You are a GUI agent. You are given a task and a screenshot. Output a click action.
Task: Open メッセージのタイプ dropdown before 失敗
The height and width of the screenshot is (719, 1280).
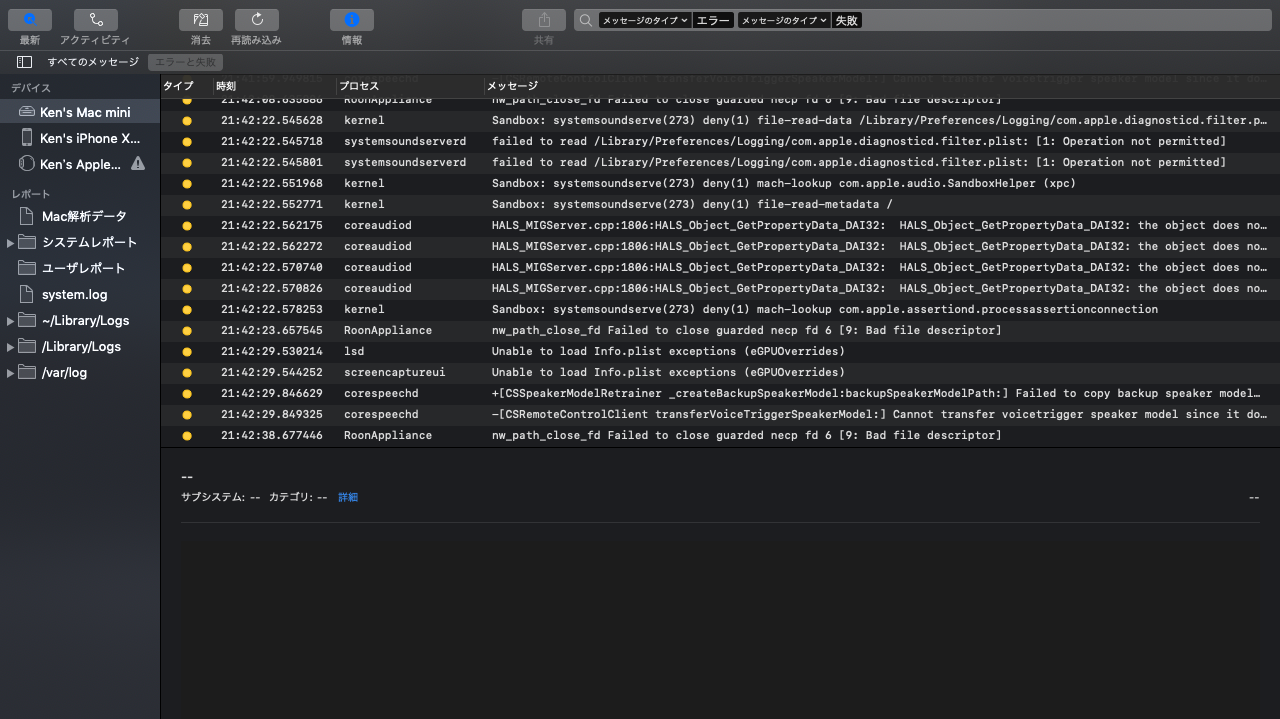click(784, 20)
